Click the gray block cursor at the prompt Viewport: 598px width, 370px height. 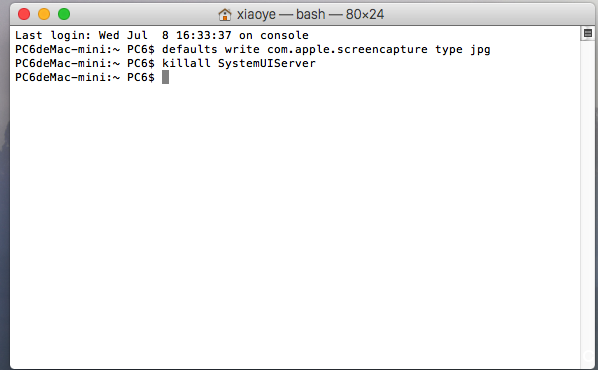[165, 77]
